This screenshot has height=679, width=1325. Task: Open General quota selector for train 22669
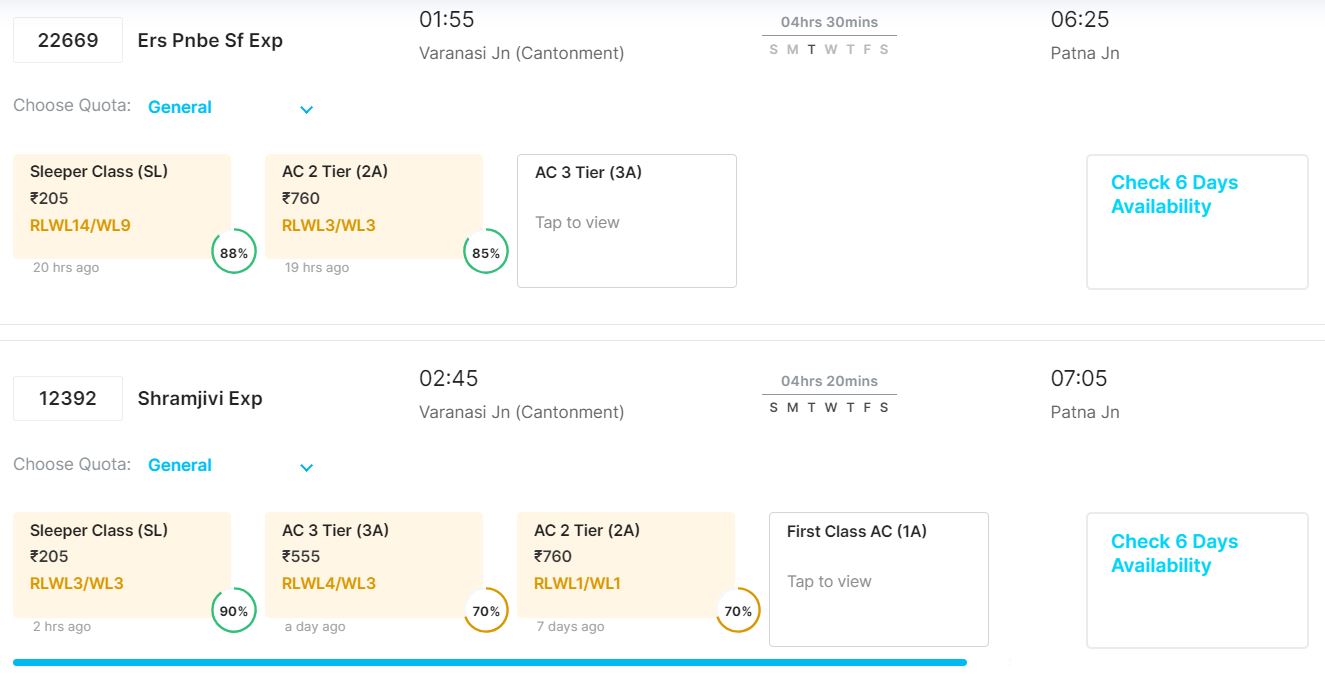click(180, 107)
